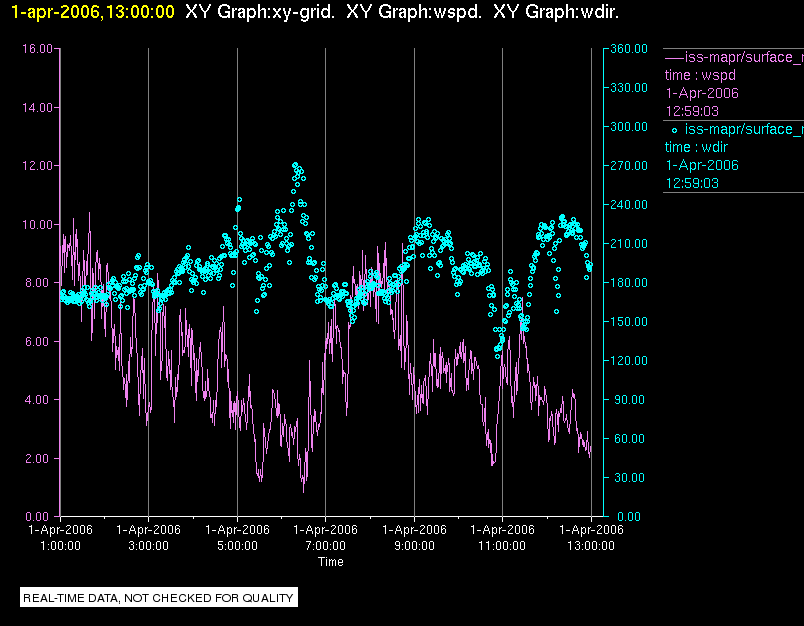The height and width of the screenshot is (626, 804).
Task: Click the 'time : wspd' legend text
Action: (700, 75)
